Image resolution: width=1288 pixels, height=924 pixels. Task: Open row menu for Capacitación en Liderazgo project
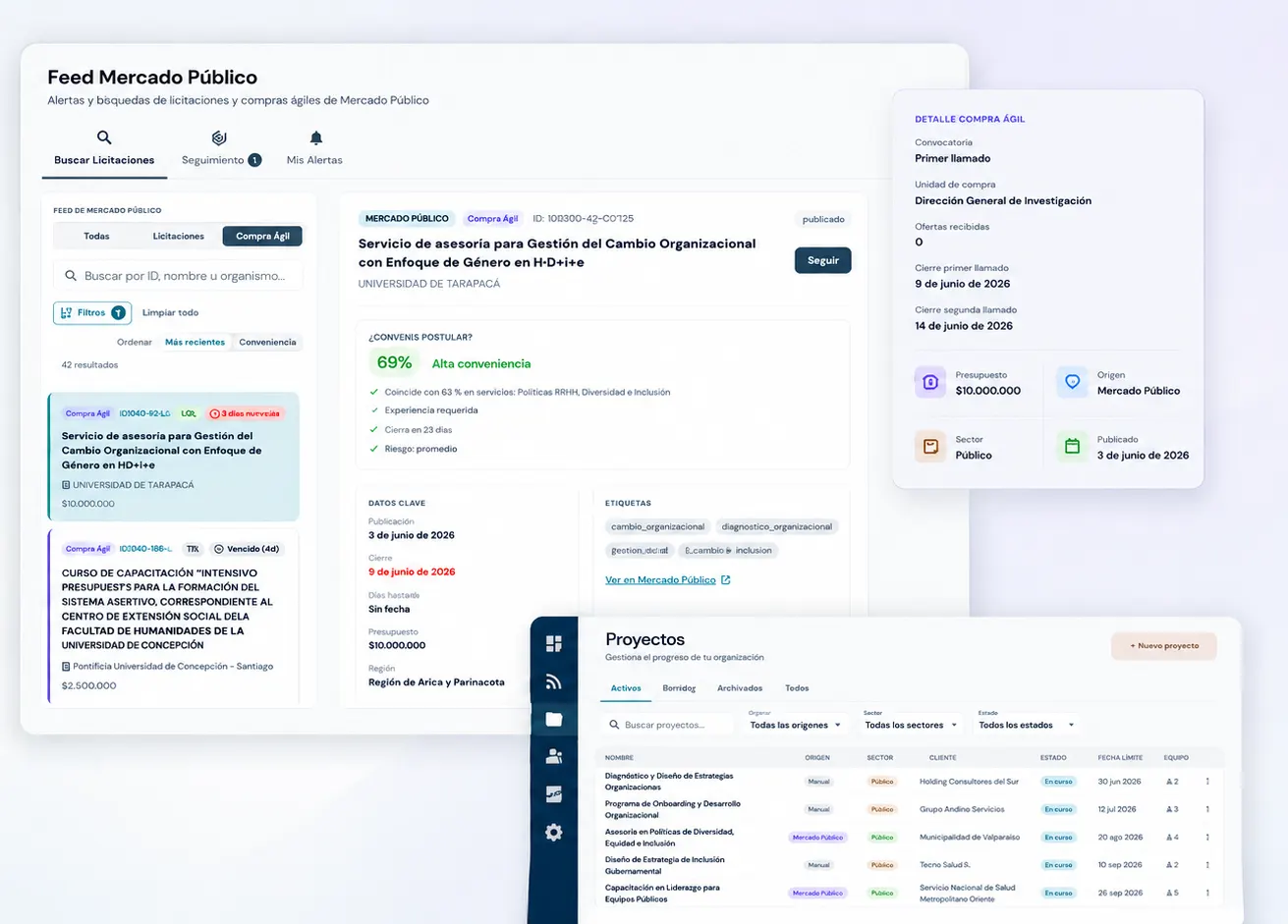coord(1207,893)
